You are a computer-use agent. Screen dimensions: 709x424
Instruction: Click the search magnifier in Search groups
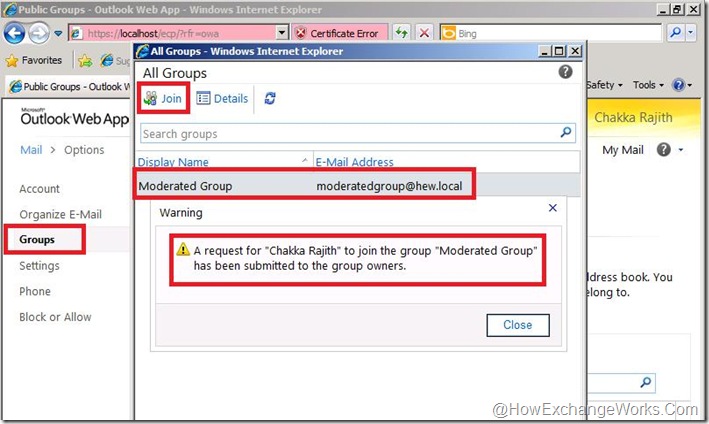[566, 132]
